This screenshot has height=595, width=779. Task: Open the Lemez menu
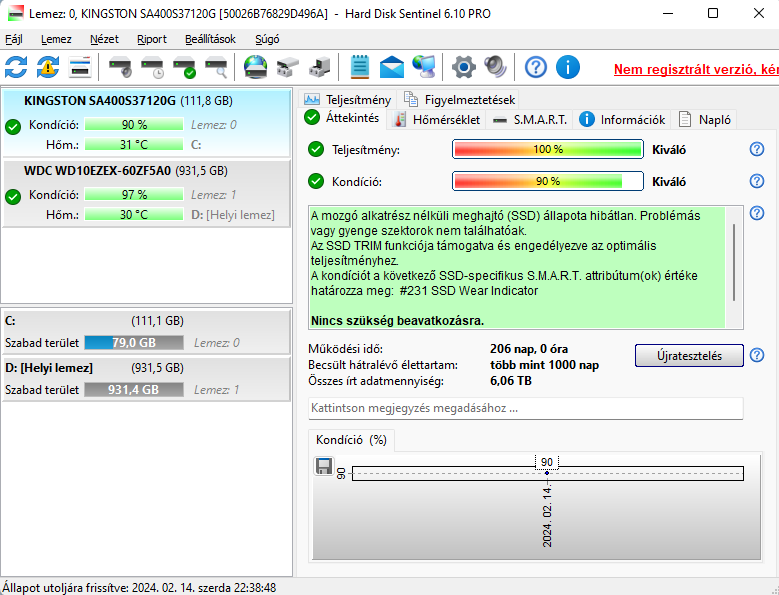(56, 39)
